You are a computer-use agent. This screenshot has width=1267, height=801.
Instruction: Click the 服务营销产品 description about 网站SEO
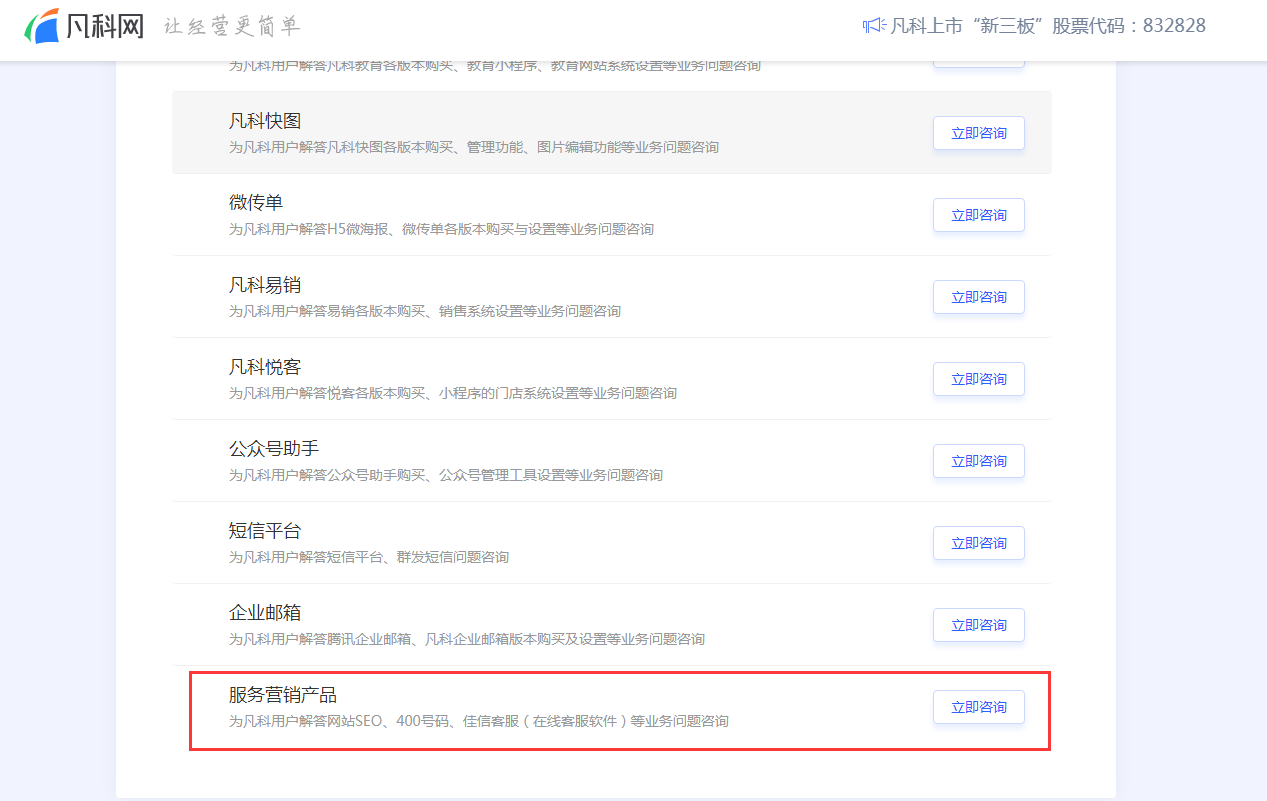(479, 721)
